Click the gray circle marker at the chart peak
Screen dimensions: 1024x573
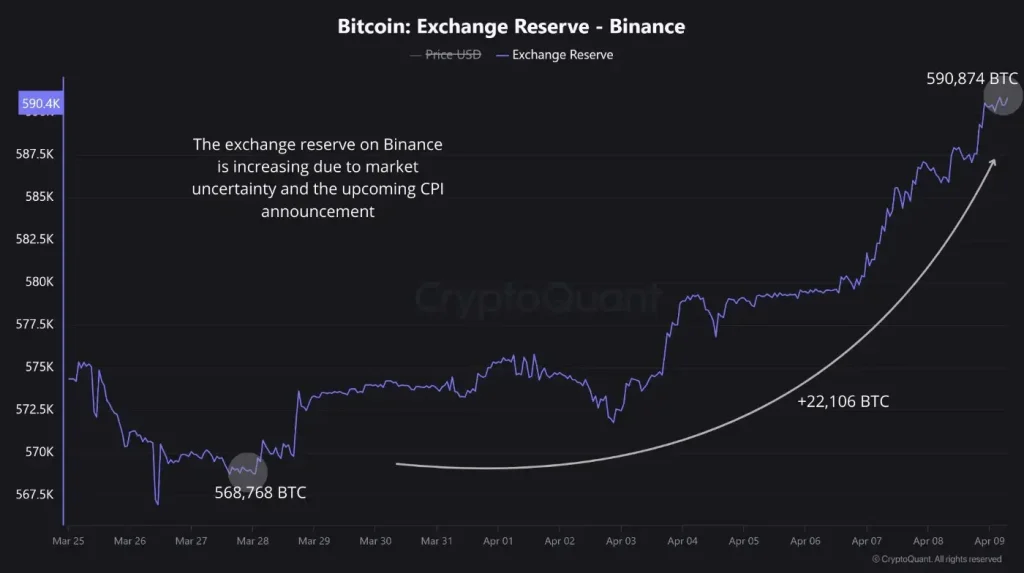(x=1001, y=96)
